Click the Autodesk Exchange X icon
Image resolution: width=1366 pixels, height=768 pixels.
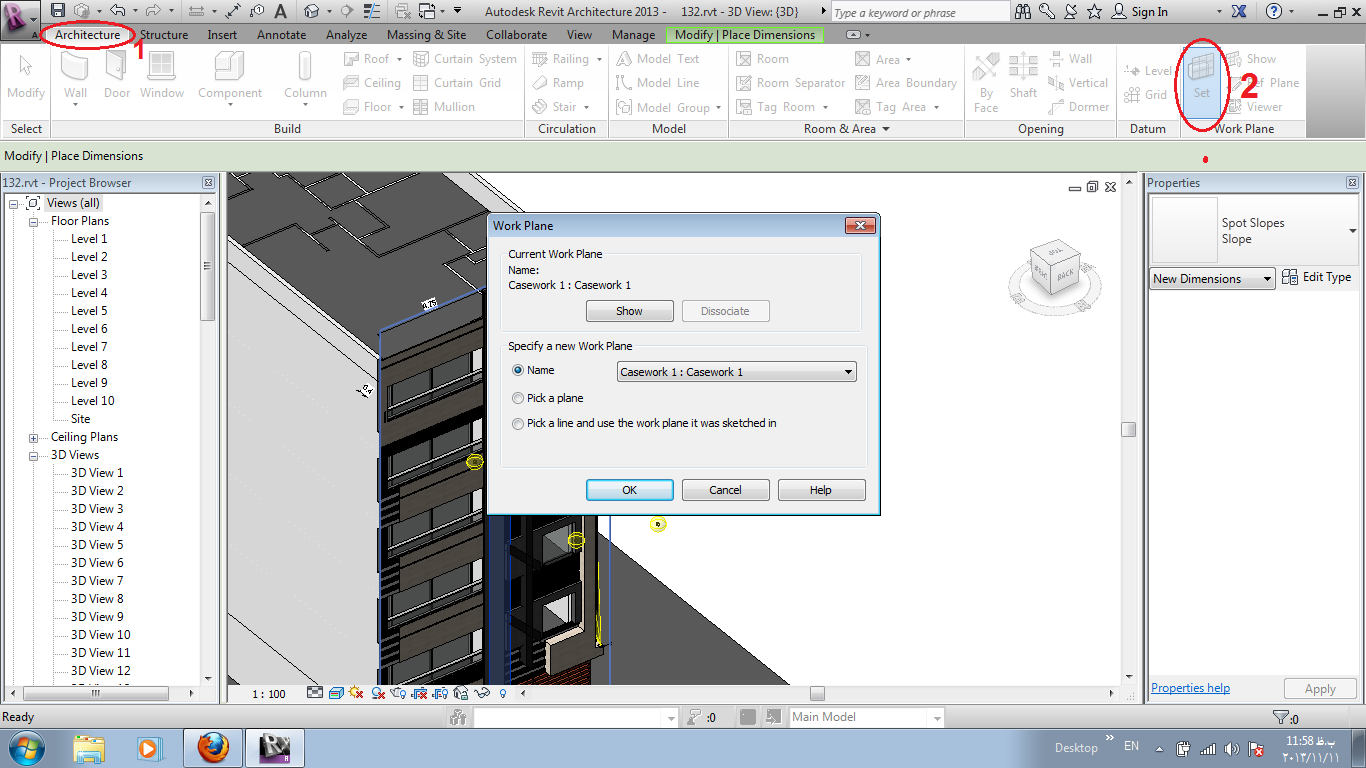tap(1239, 11)
